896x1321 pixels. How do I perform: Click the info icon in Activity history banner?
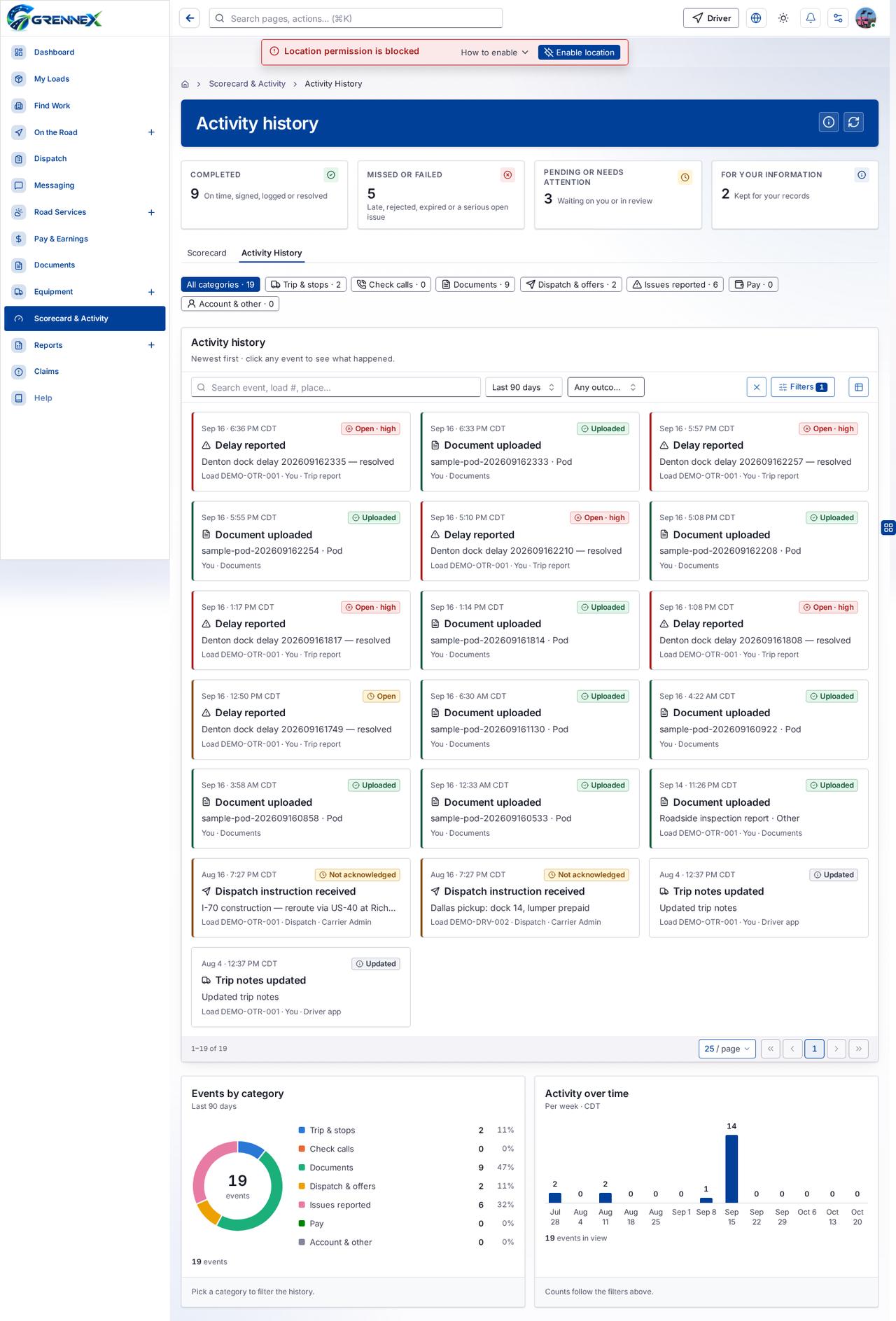829,122
